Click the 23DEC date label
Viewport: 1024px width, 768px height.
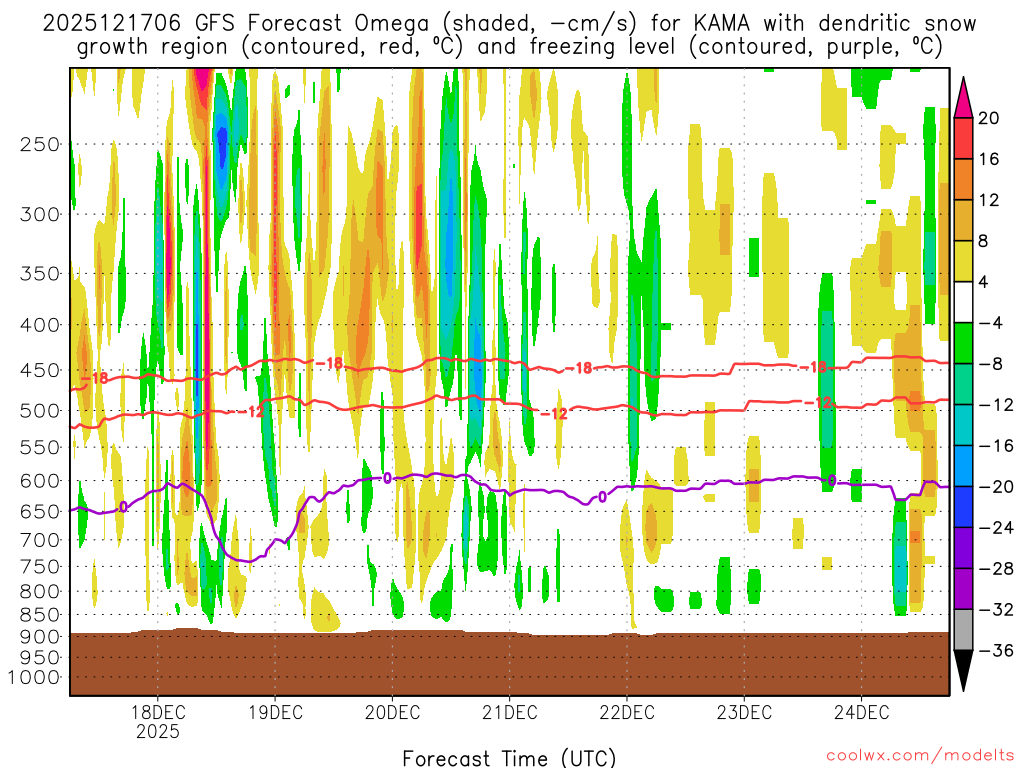[744, 712]
